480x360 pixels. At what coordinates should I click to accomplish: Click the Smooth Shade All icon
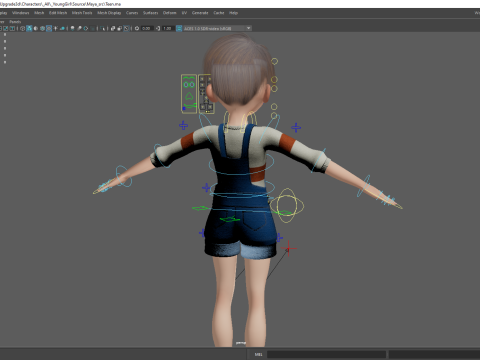pyautogui.click(x=36, y=28)
